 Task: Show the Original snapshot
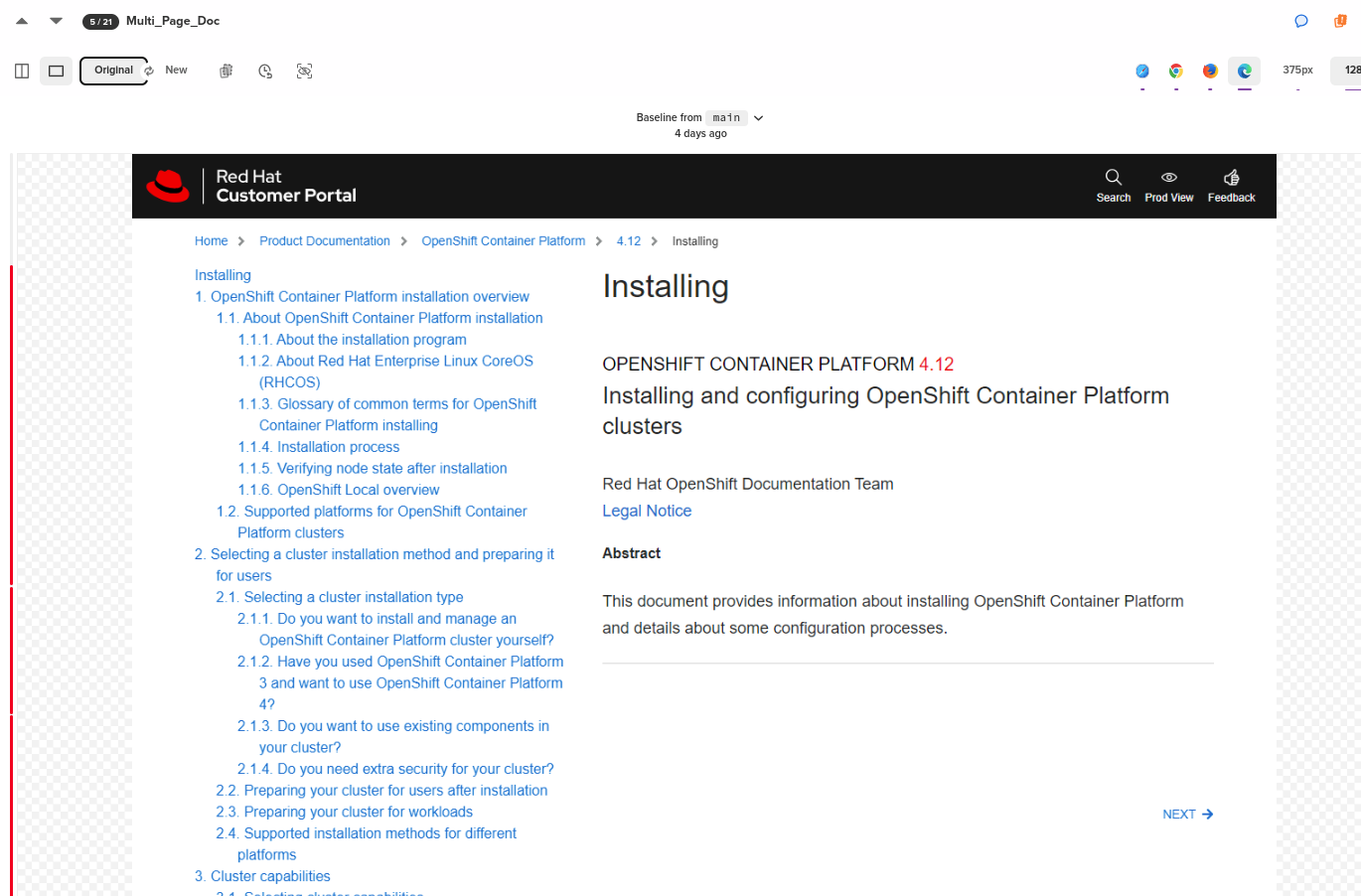pos(114,71)
